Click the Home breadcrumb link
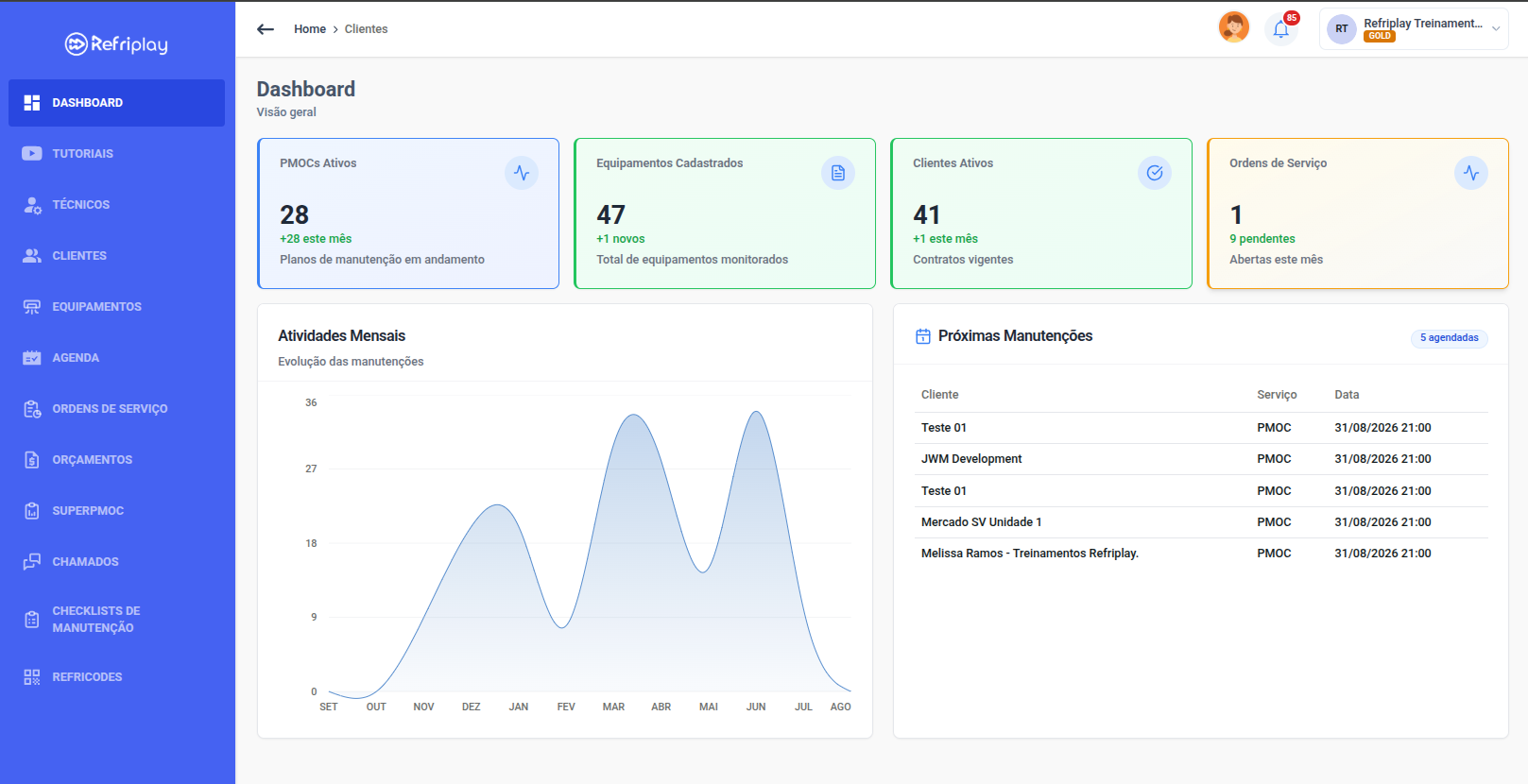The image size is (1528, 784). pos(310,29)
